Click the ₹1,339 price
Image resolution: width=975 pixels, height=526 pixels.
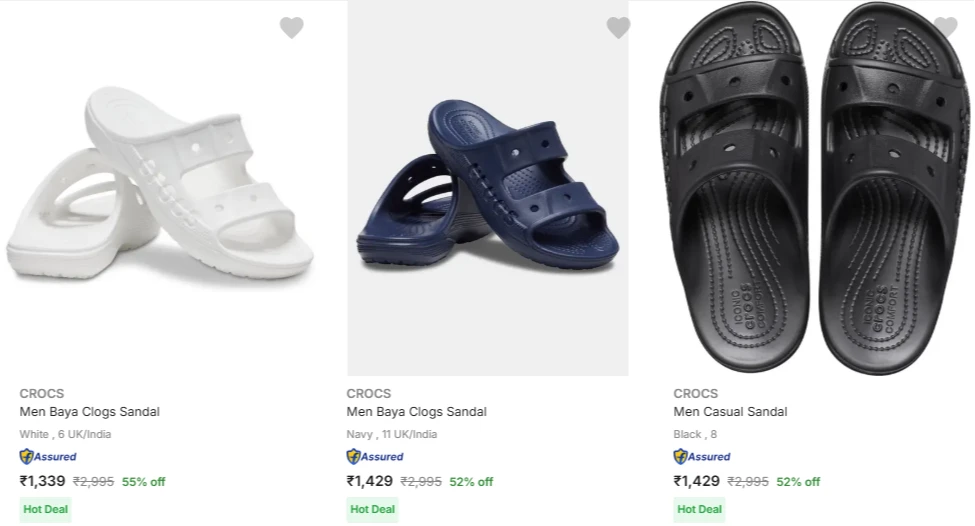43,481
